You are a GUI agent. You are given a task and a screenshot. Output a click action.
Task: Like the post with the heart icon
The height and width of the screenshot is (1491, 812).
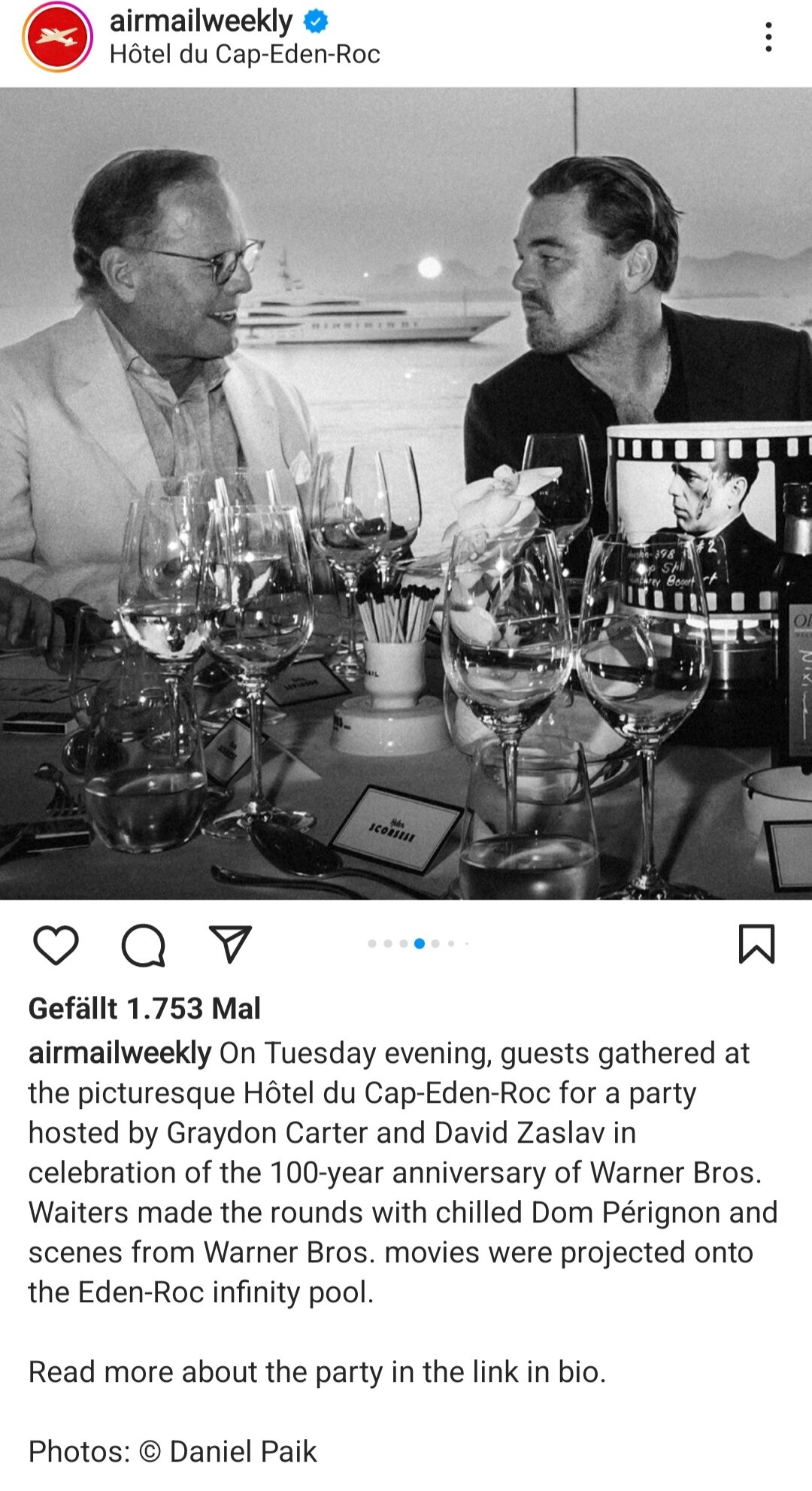tap(56, 945)
